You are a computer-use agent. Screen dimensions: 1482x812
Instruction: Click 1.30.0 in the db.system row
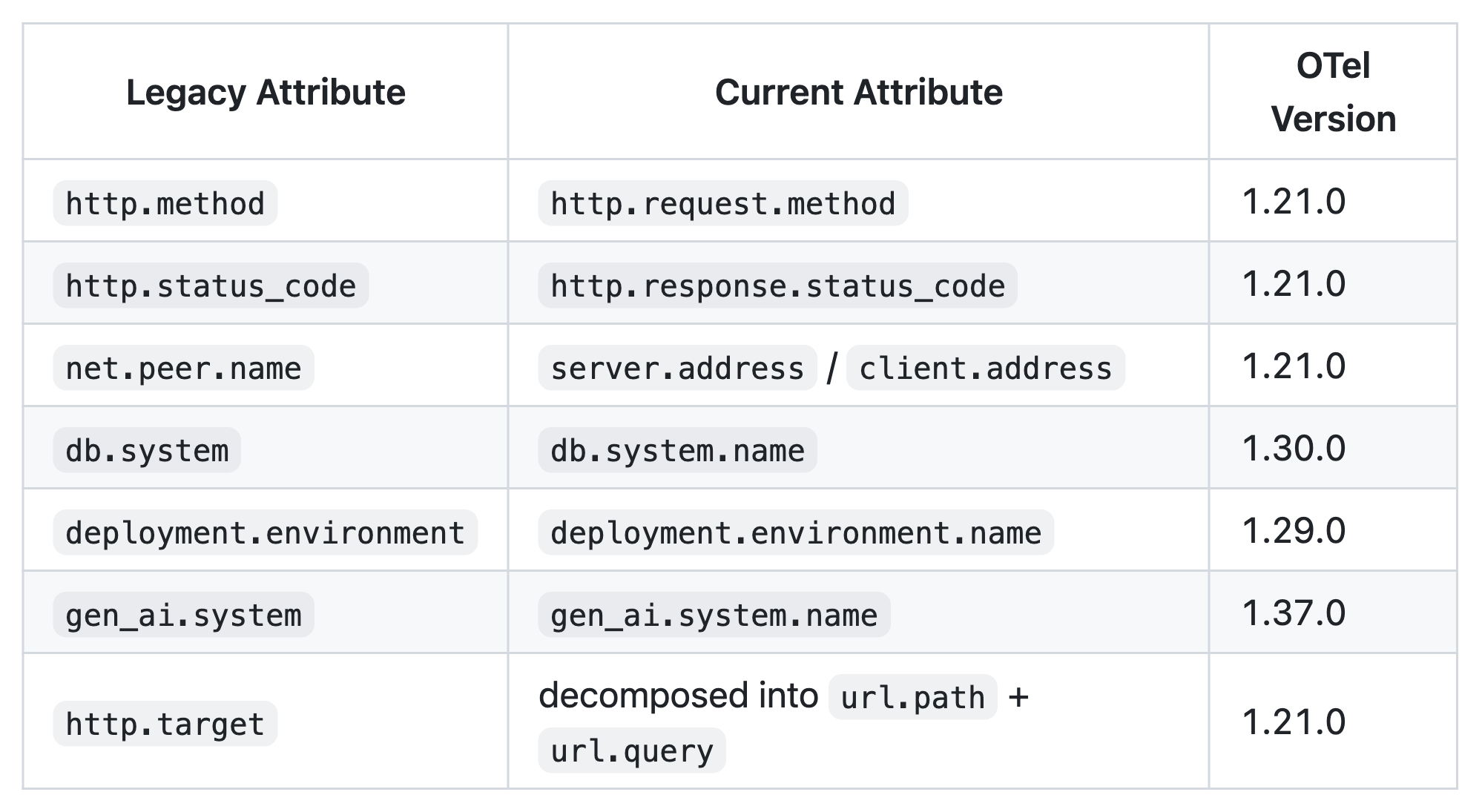click(1294, 449)
